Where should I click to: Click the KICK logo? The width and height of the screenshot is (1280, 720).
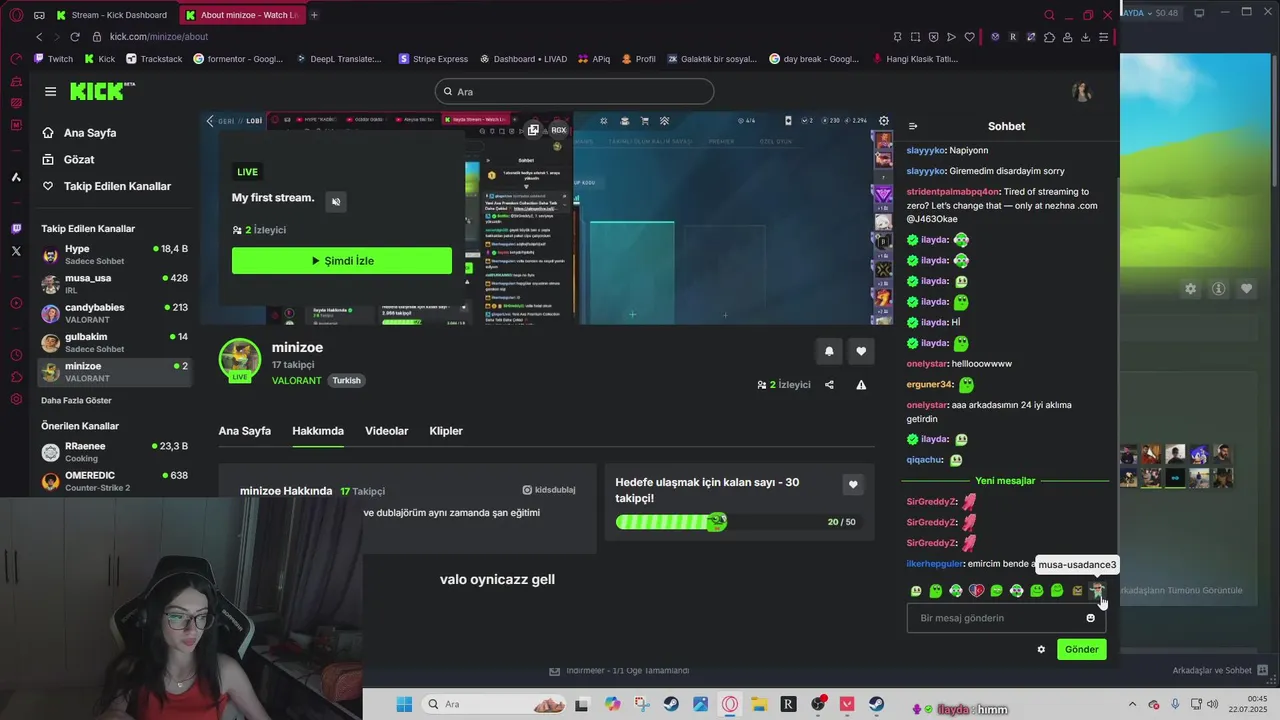point(101,91)
